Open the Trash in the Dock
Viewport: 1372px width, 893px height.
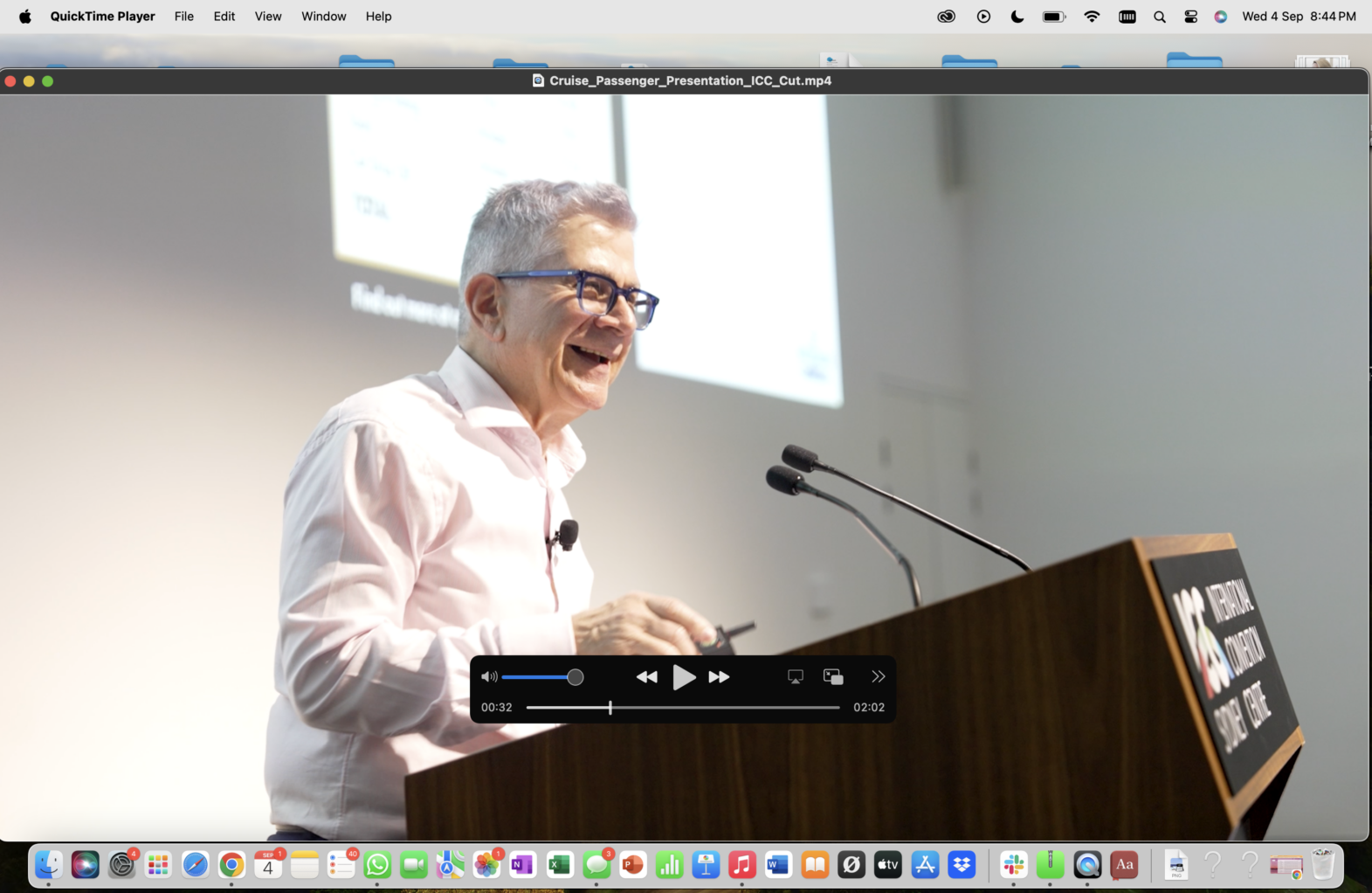pyautogui.click(x=1323, y=865)
